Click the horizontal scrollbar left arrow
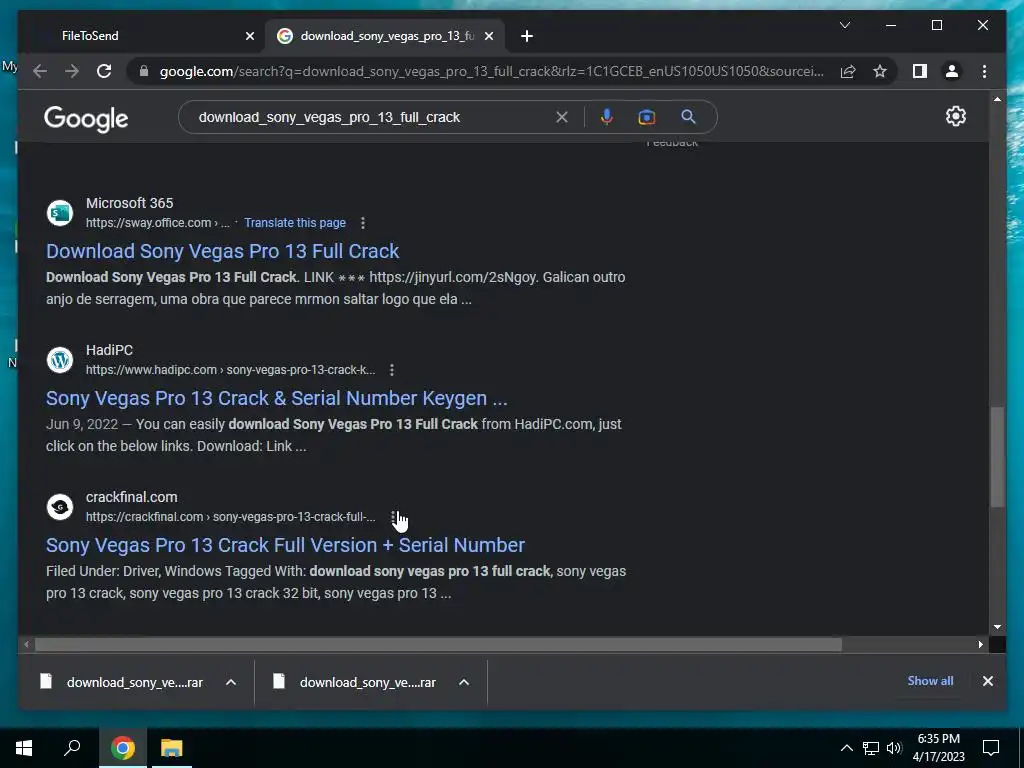 (26, 645)
